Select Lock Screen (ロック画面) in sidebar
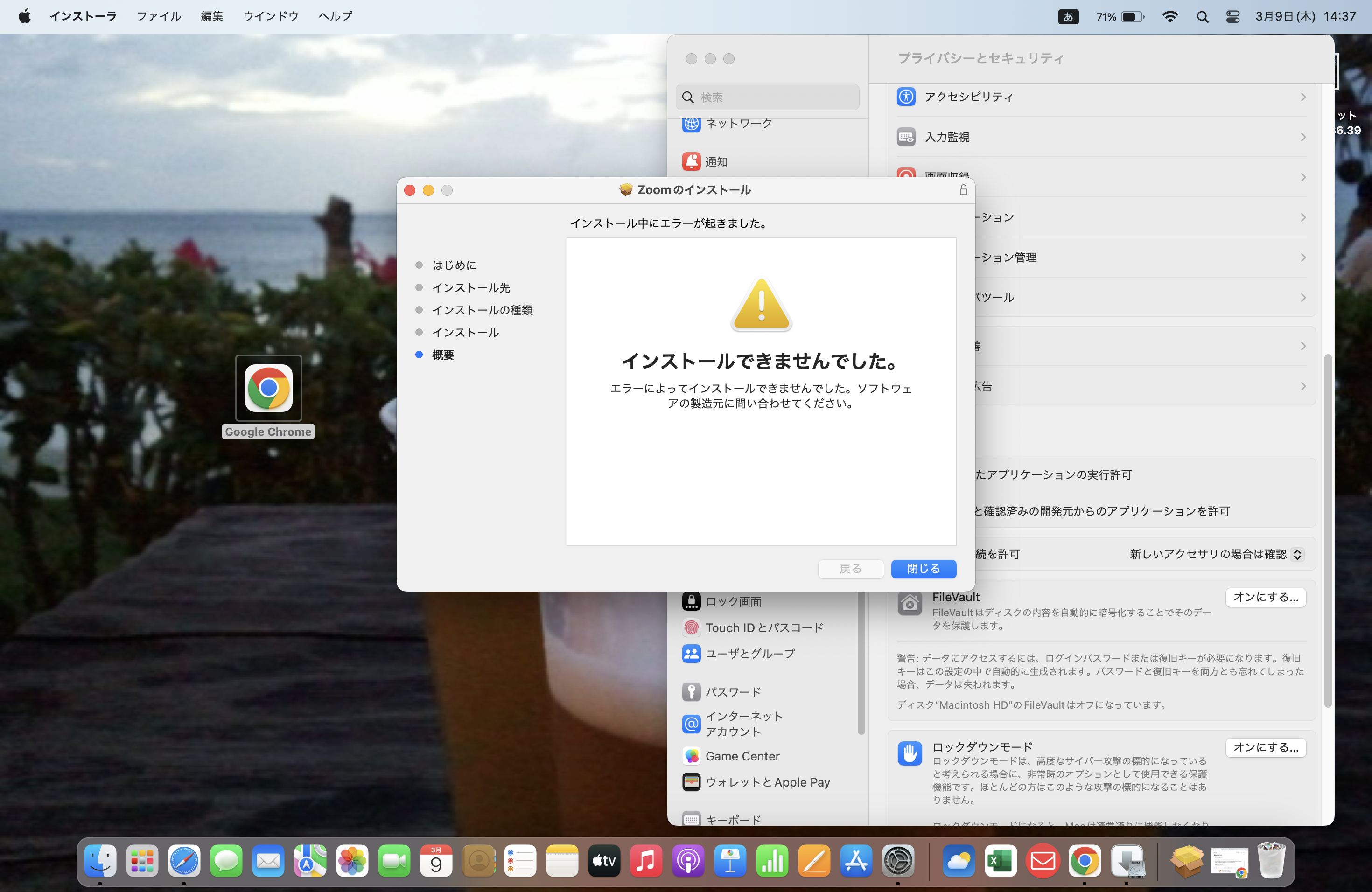Screen dimensions: 1372x892 [733, 601]
